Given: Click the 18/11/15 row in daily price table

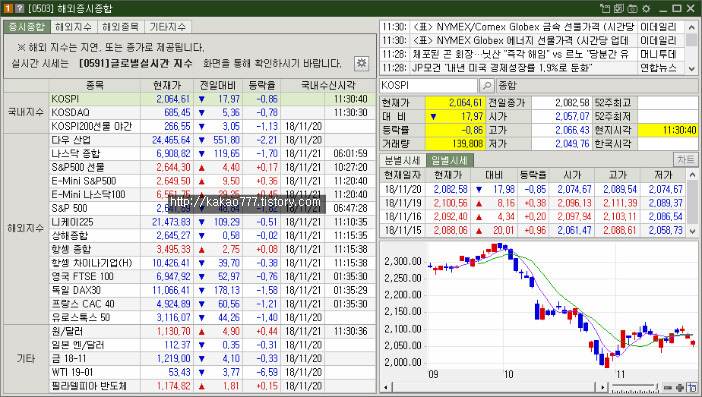Looking at the screenshot, I should click(533, 230).
